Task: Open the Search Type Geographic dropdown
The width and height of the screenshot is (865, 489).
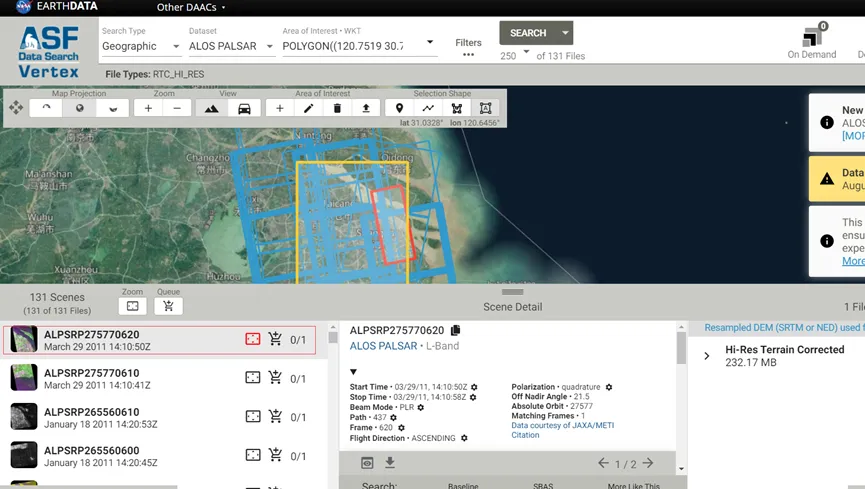Action: [141, 46]
